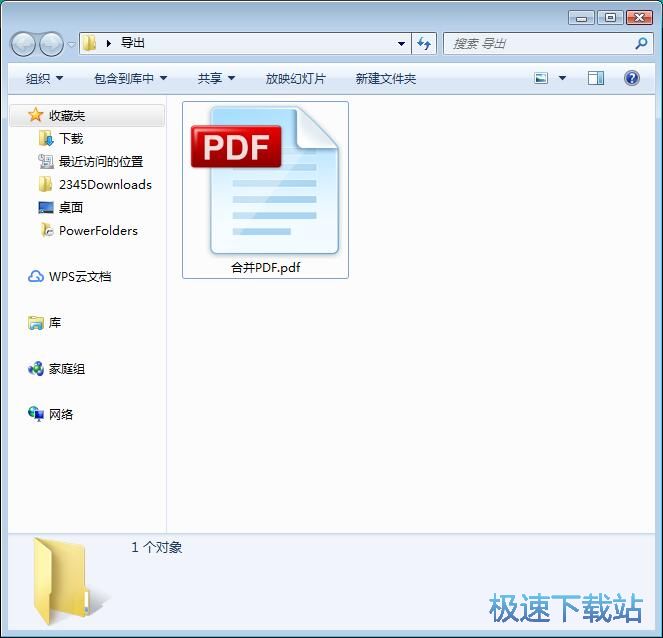Click the 1 个对象 status text

pos(156,548)
